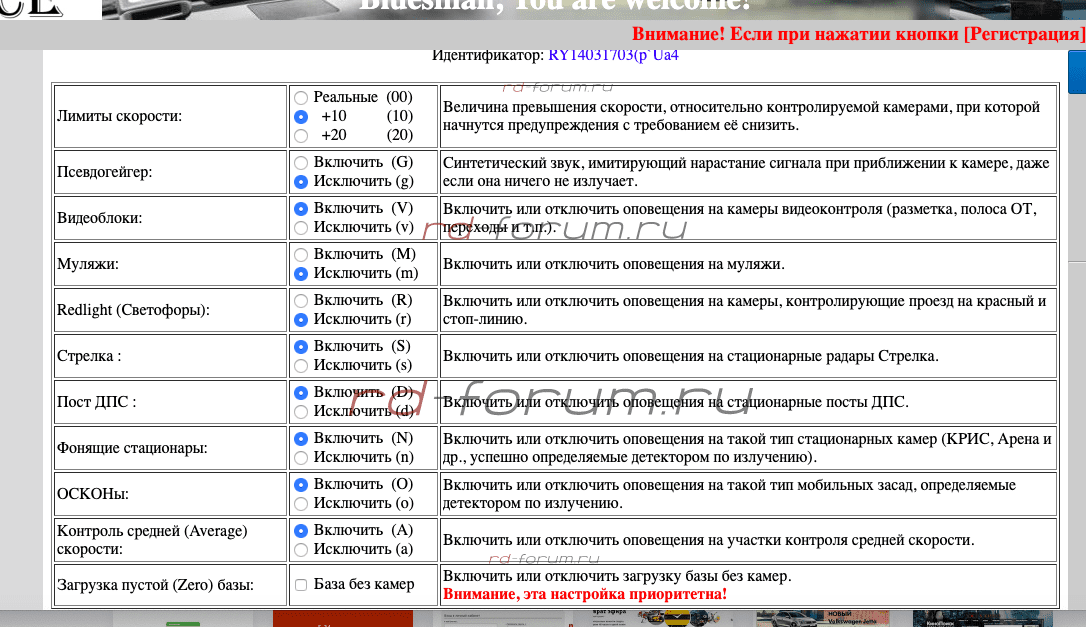Click the Муляжи row label
This screenshot has width=1086, height=627.
click(x=87, y=264)
